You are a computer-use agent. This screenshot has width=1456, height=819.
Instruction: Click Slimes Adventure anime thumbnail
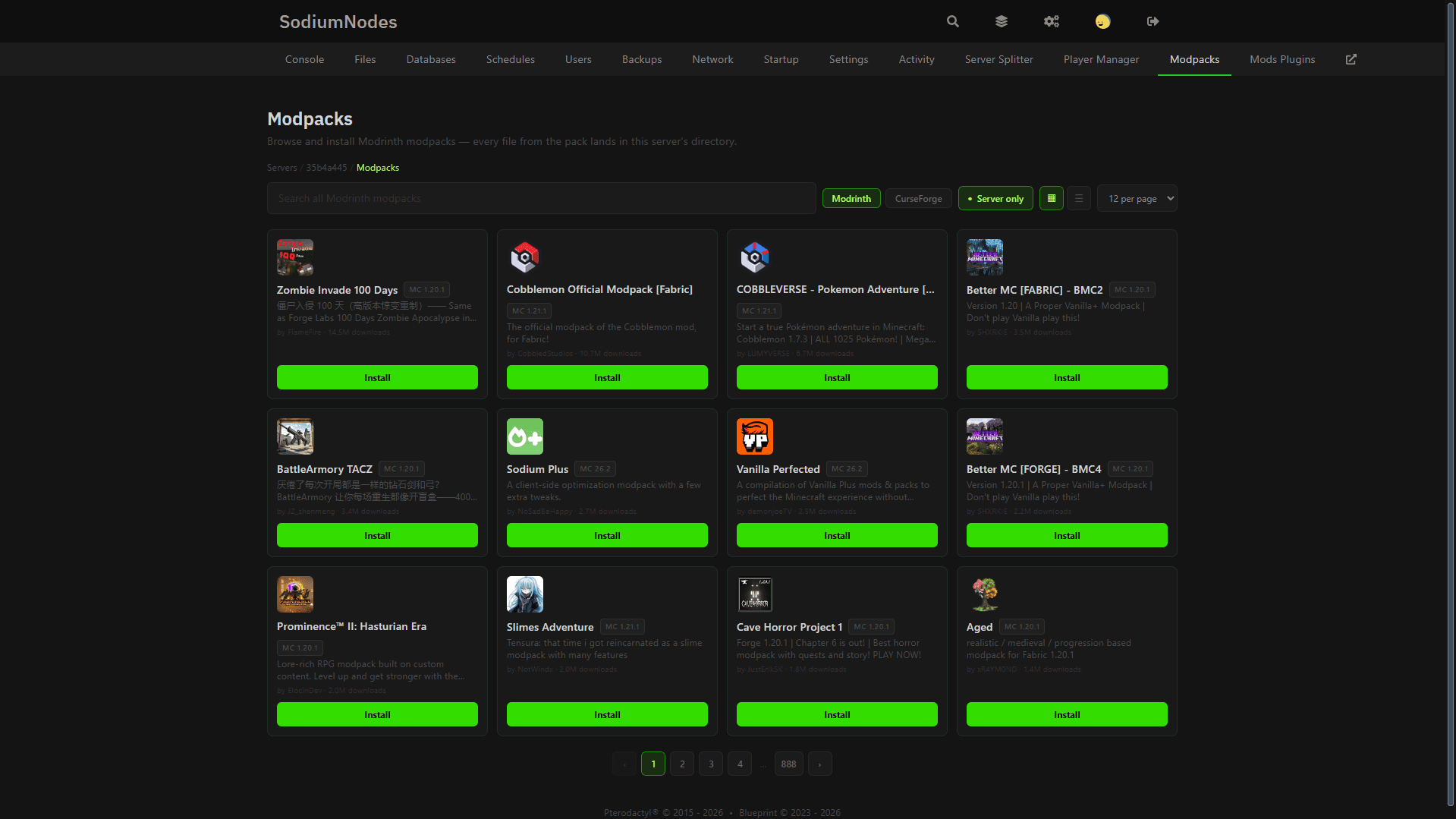pos(525,594)
